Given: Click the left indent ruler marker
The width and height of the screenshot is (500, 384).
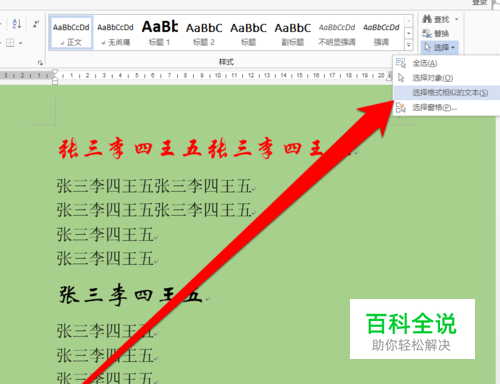Looking at the screenshot, I should tap(55, 81).
